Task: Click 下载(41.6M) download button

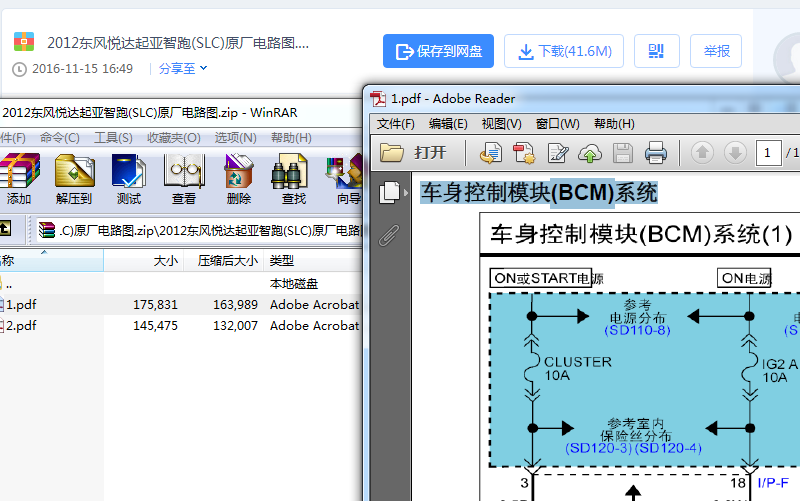Action: [x=564, y=51]
